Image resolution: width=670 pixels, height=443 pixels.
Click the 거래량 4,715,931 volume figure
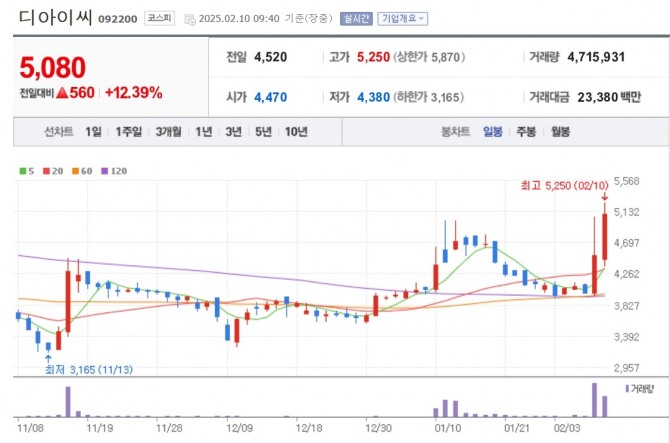[x=595, y=57]
